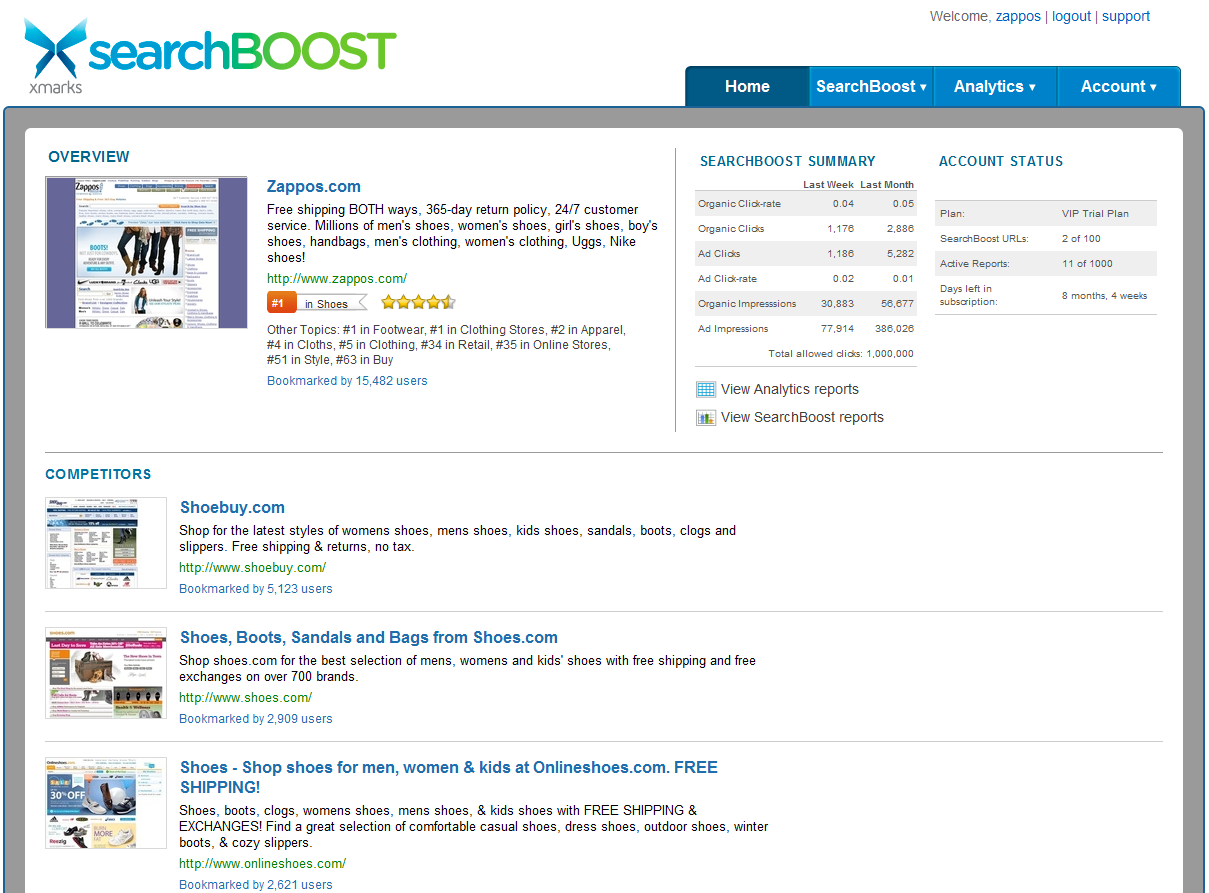Open the Zappos.com title link
This screenshot has height=893, width=1209.
[314, 187]
